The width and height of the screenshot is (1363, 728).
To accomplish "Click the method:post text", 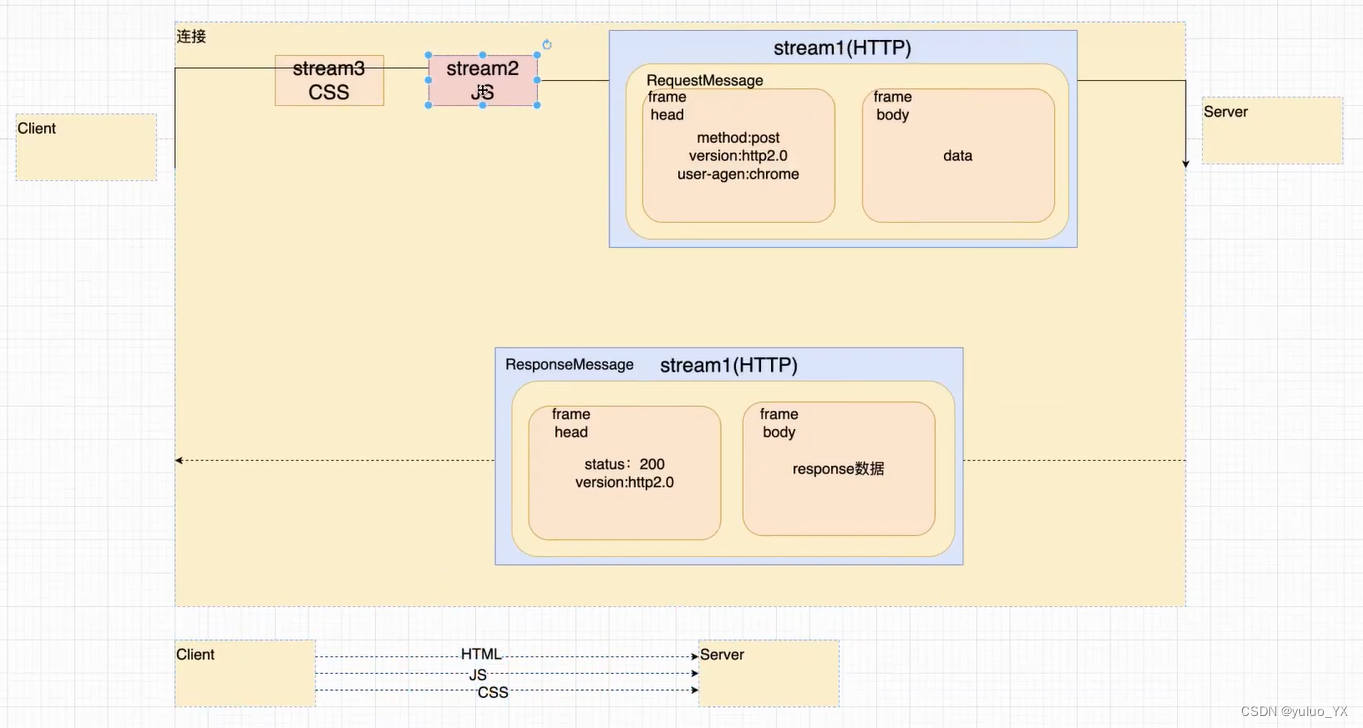I will [x=738, y=138].
